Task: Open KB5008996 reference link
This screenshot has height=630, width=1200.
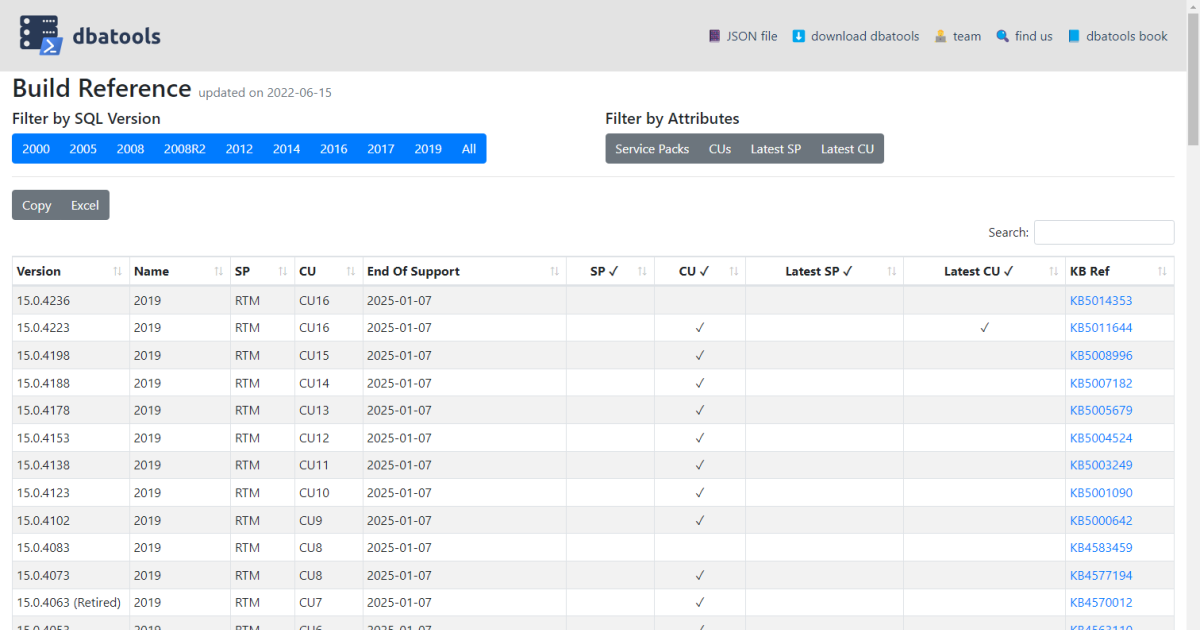Action: (1101, 355)
